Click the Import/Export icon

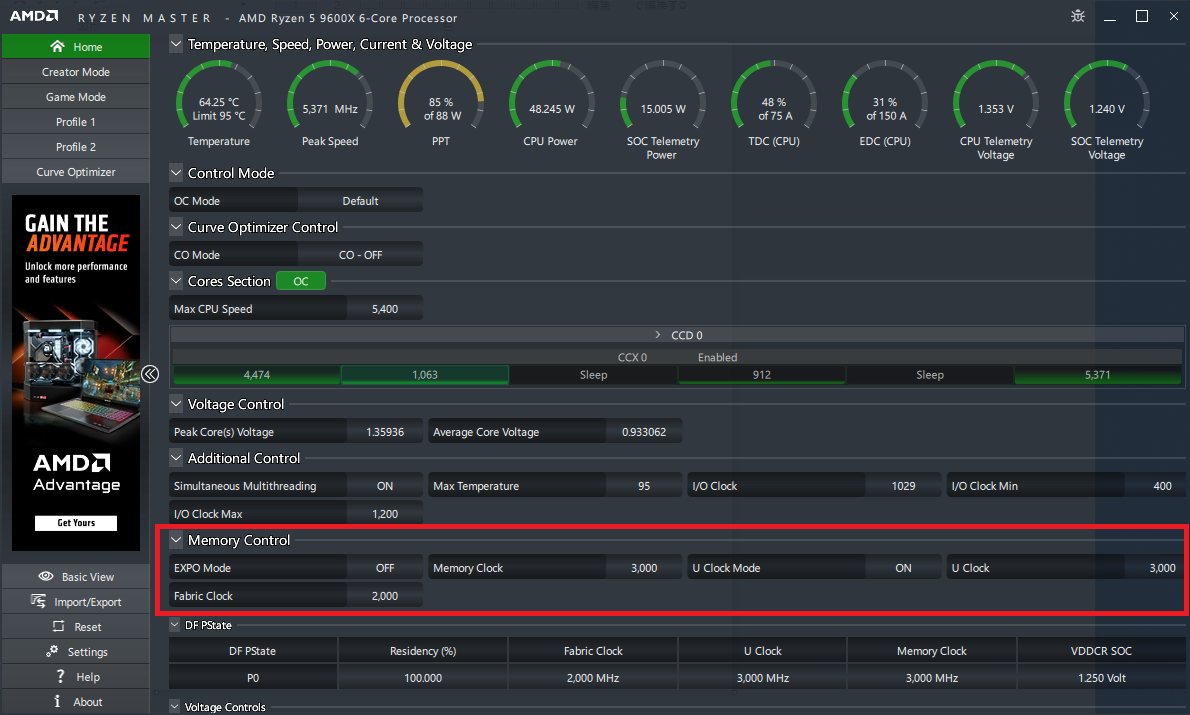click(x=39, y=601)
